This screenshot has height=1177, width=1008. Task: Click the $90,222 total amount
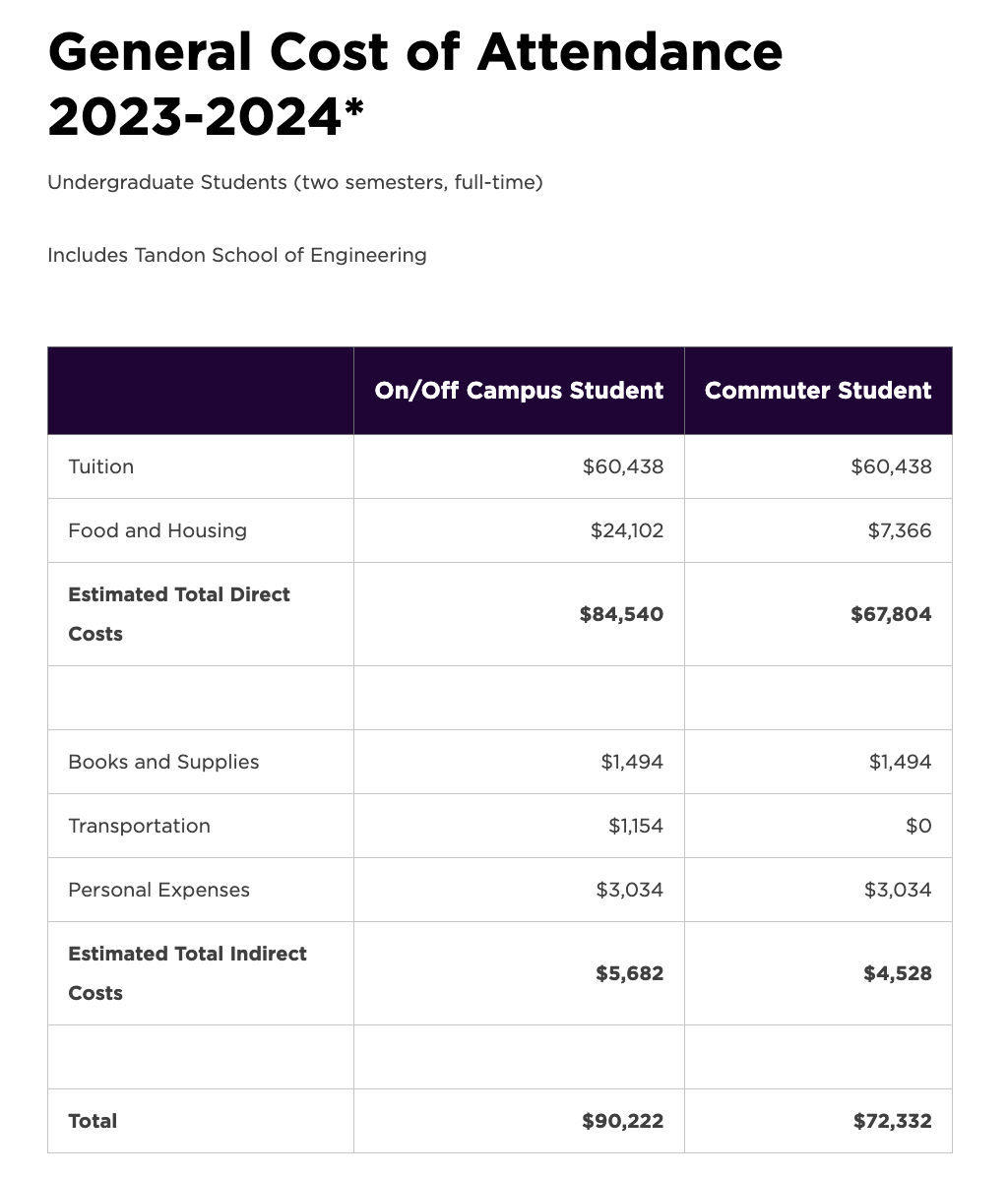622,1121
